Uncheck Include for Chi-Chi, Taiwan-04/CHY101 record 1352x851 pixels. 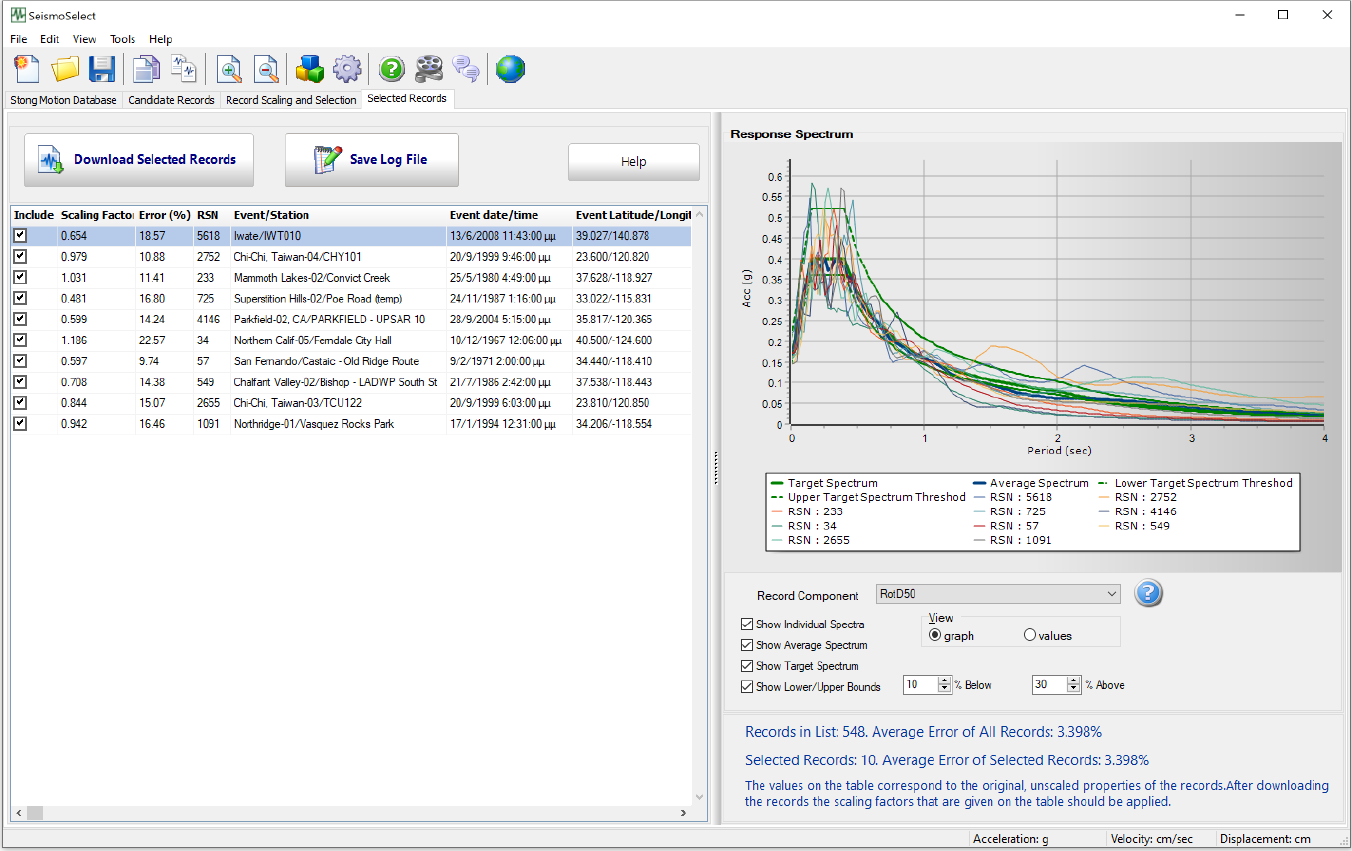[20, 257]
